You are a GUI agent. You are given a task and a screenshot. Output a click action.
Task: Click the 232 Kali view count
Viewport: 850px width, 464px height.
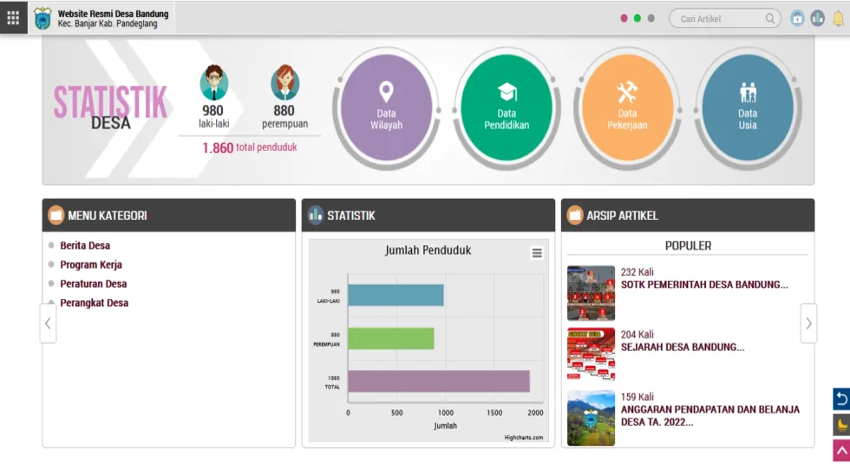(637, 272)
